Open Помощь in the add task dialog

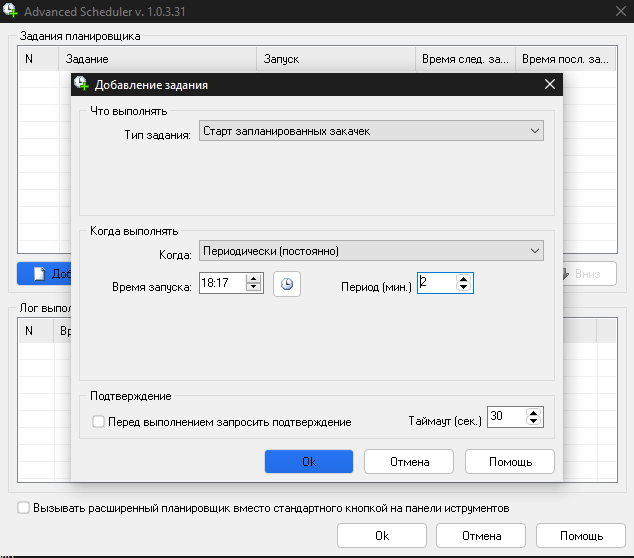510,462
